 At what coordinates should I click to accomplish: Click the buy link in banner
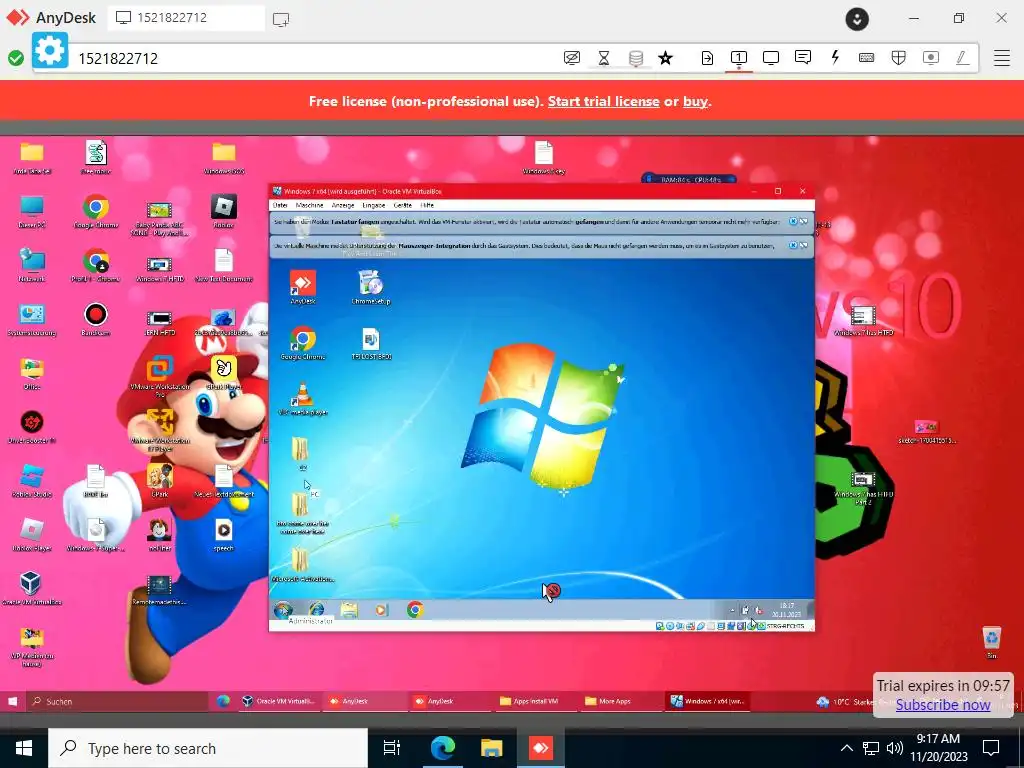pos(695,101)
